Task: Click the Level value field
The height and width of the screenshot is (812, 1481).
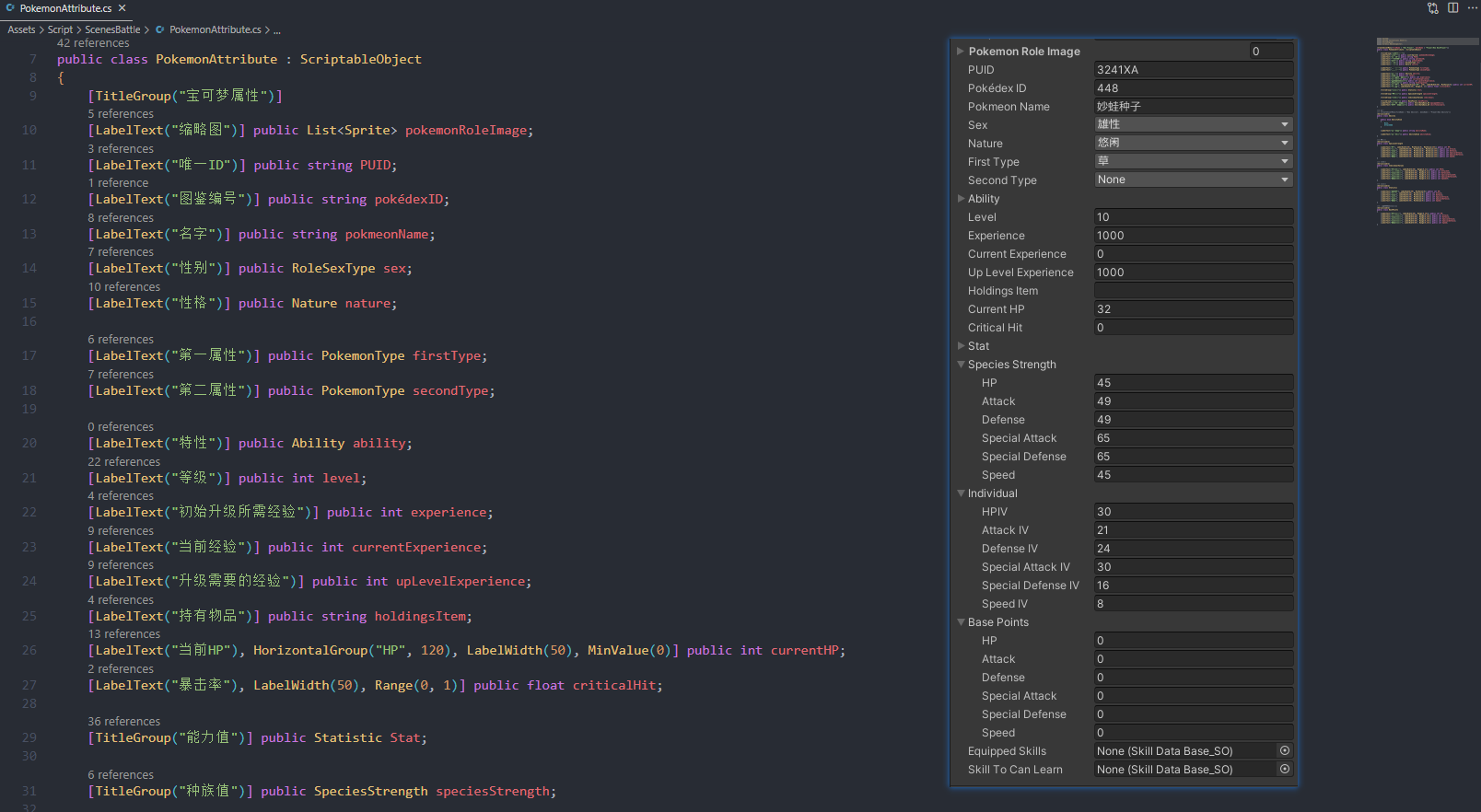Action: [1193, 217]
